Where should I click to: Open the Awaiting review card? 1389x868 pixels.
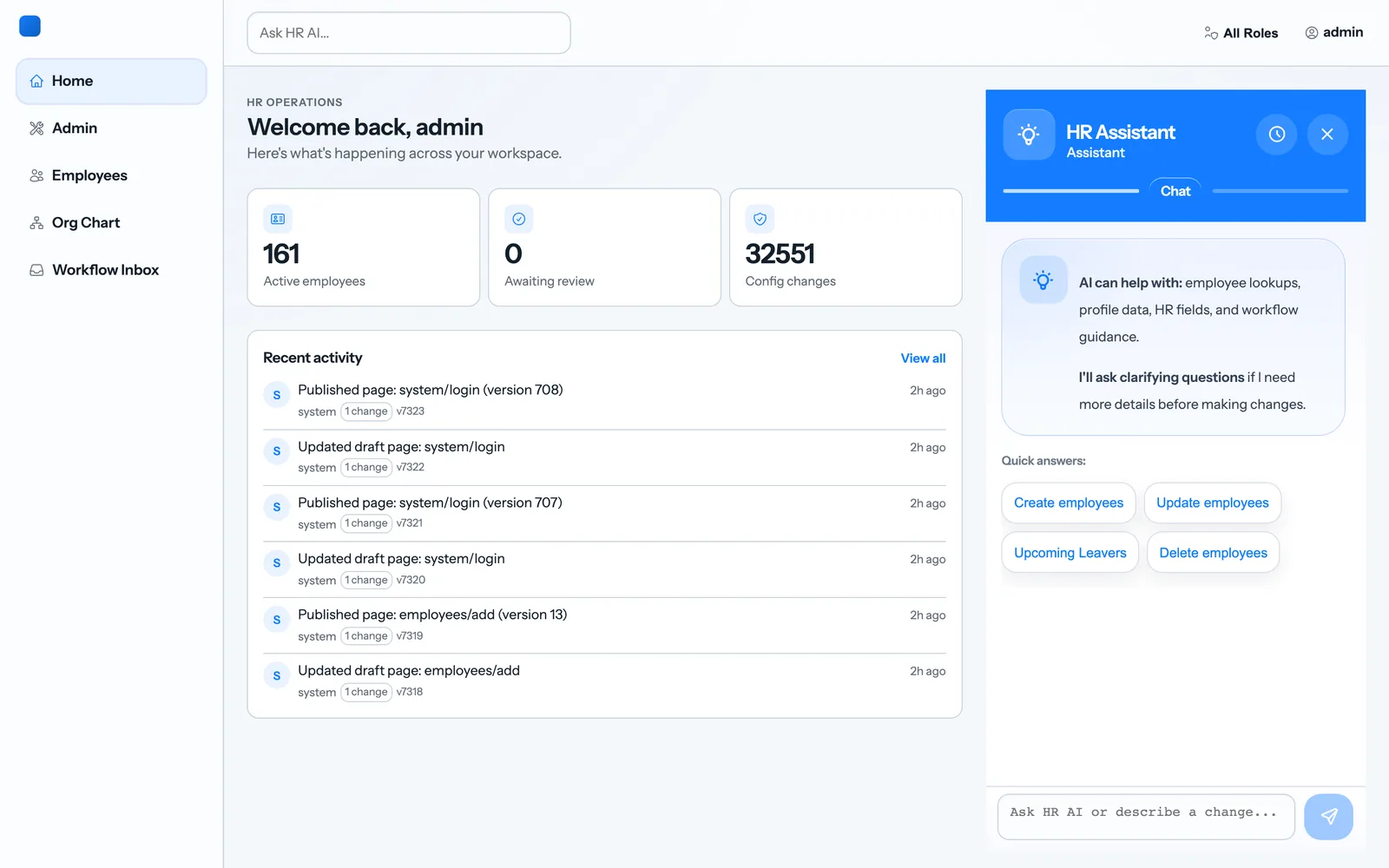(605, 247)
